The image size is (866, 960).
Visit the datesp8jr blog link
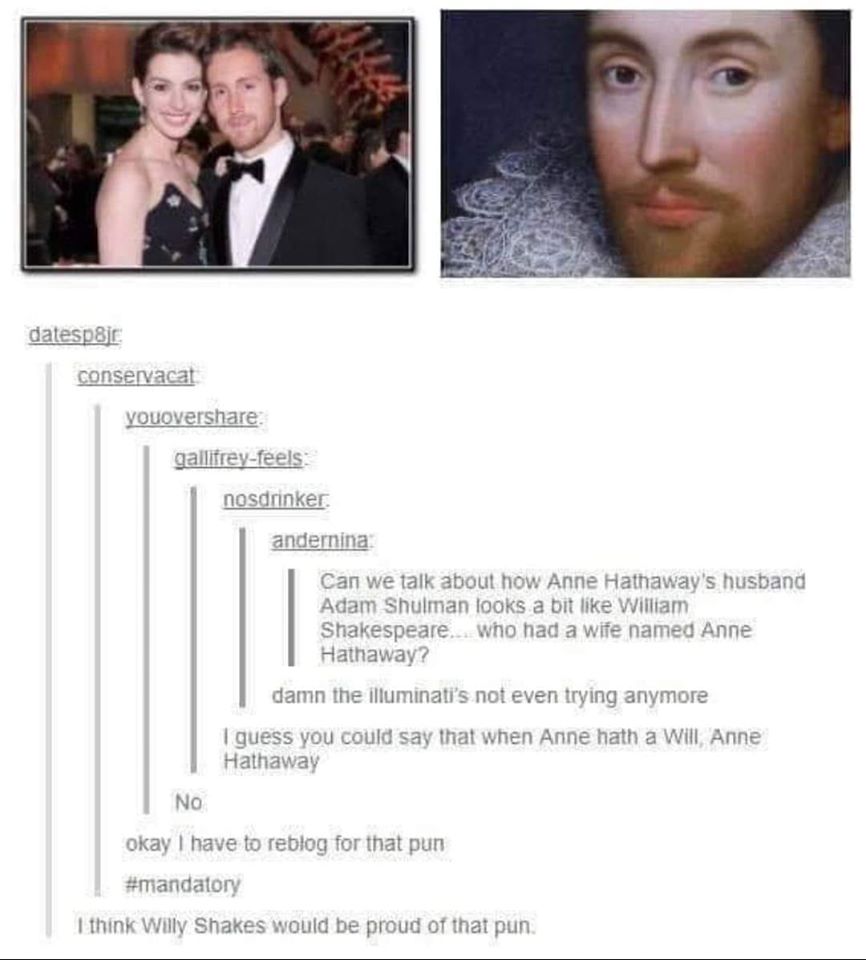74,335
